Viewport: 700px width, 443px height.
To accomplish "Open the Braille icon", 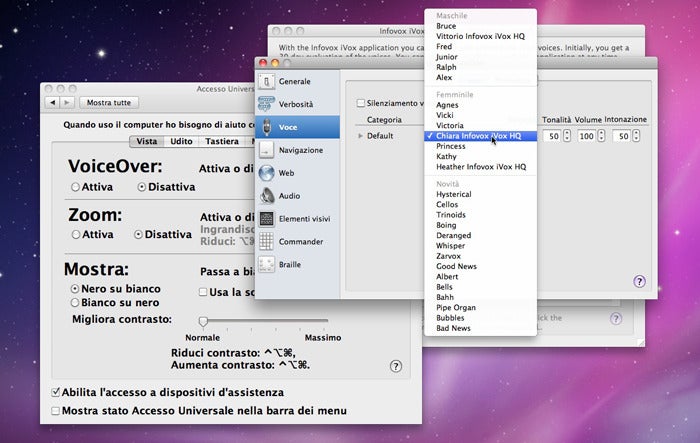I will (267, 264).
